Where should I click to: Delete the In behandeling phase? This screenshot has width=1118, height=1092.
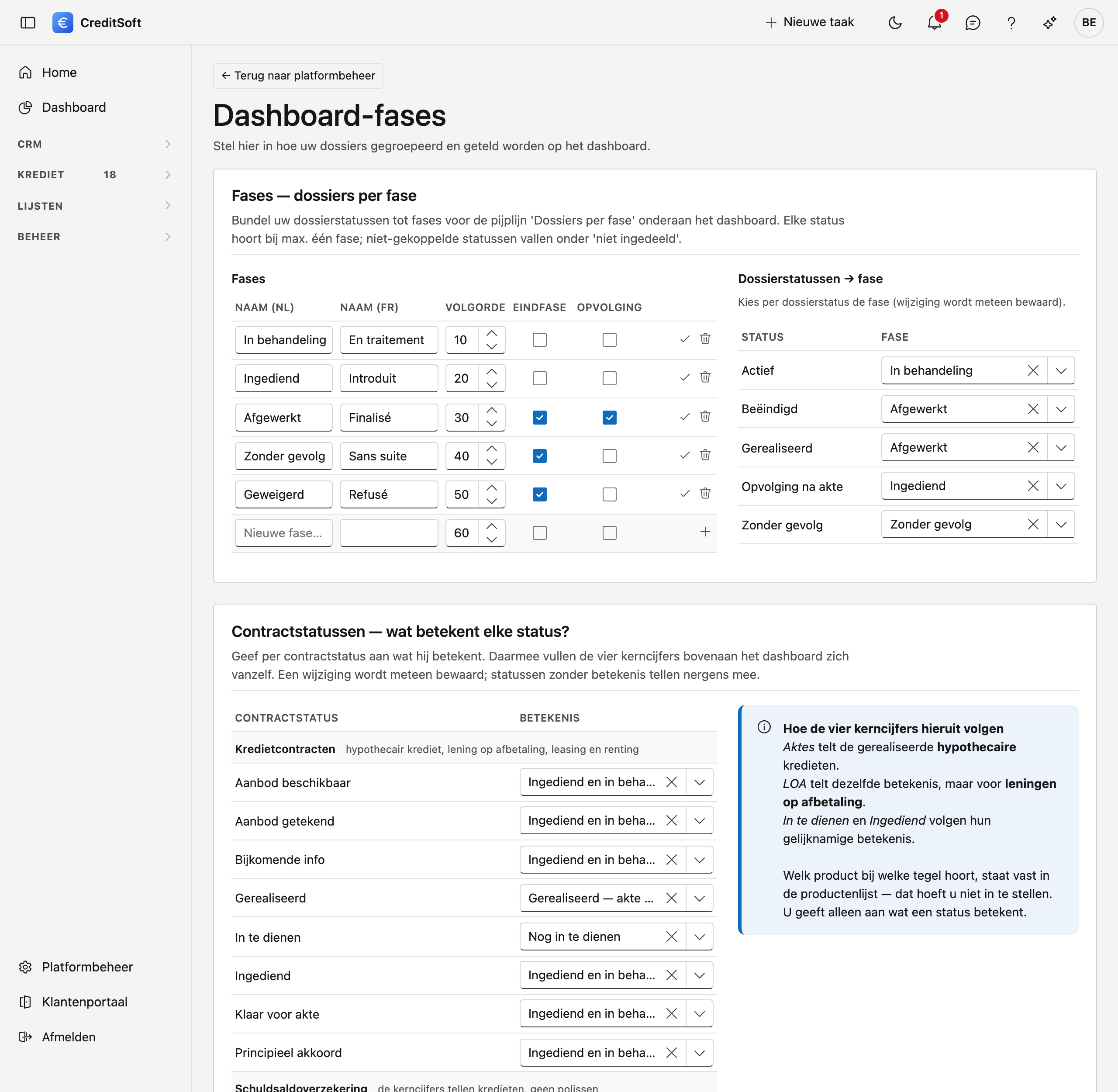(705, 339)
